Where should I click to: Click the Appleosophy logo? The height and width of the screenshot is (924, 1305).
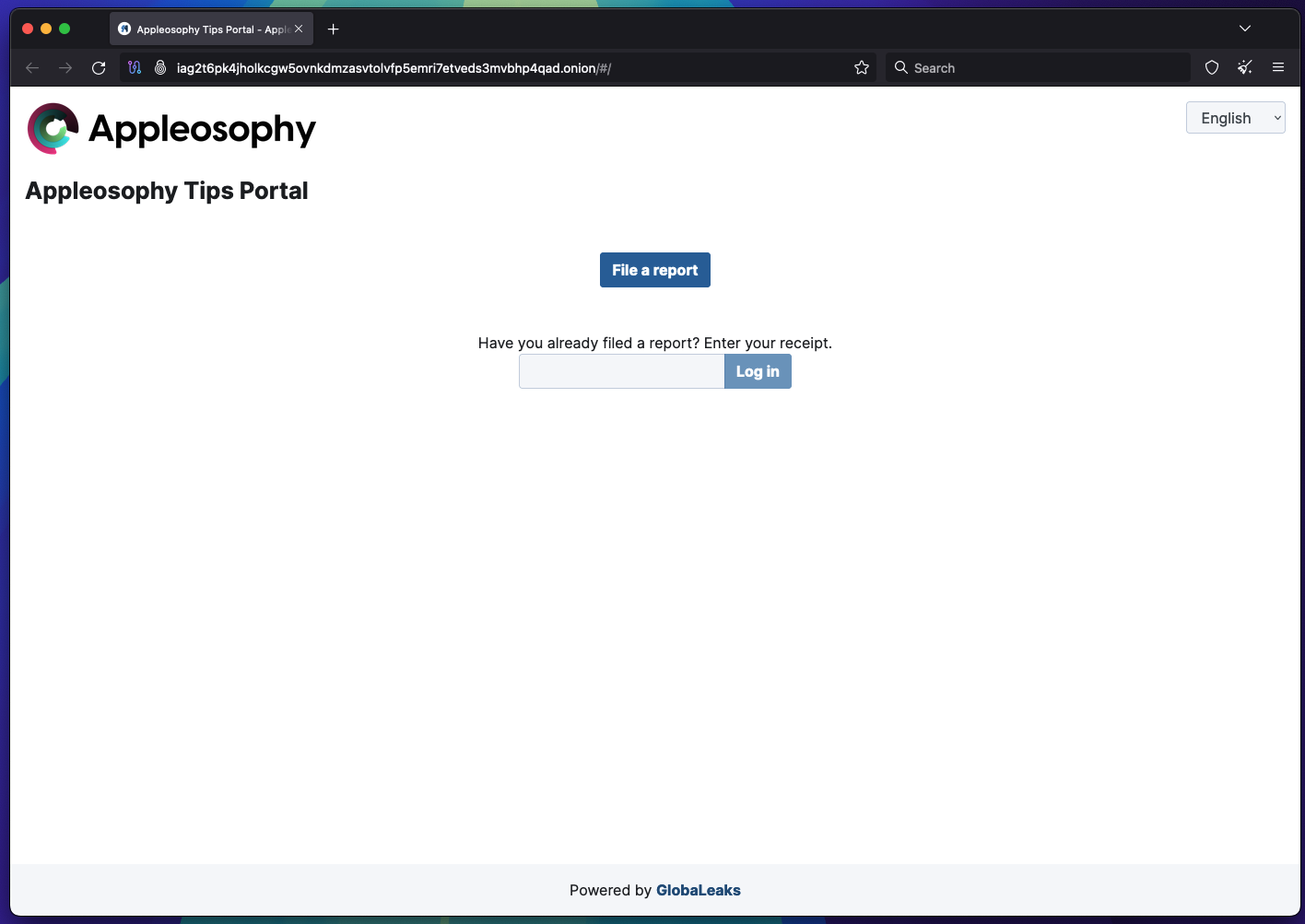(x=171, y=128)
